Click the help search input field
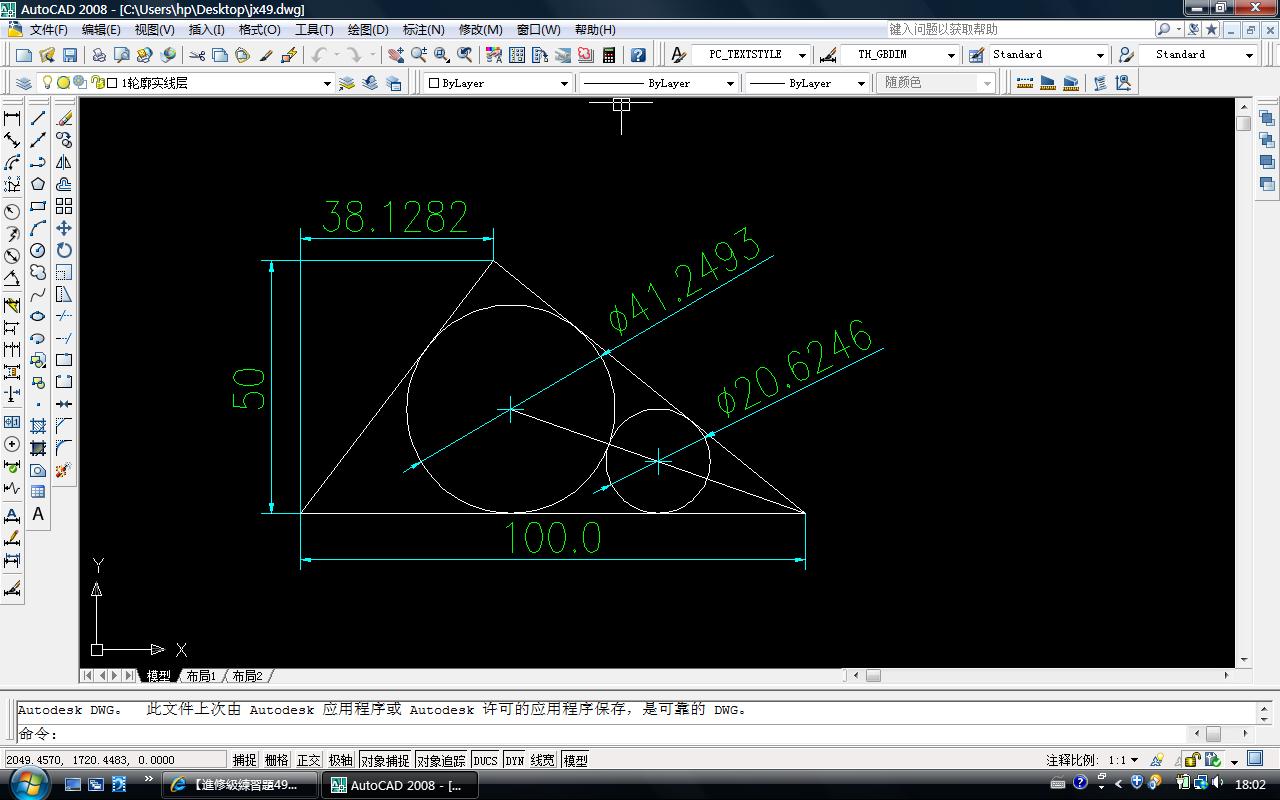The height and width of the screenshot is (800, 1280). click(x=1020, y=29)
